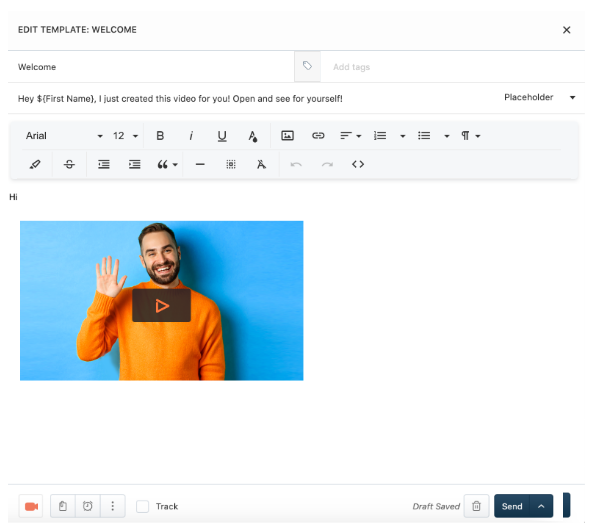The image size is (589, 529).
Task: Click the underline icon
Action: [222, 136]
